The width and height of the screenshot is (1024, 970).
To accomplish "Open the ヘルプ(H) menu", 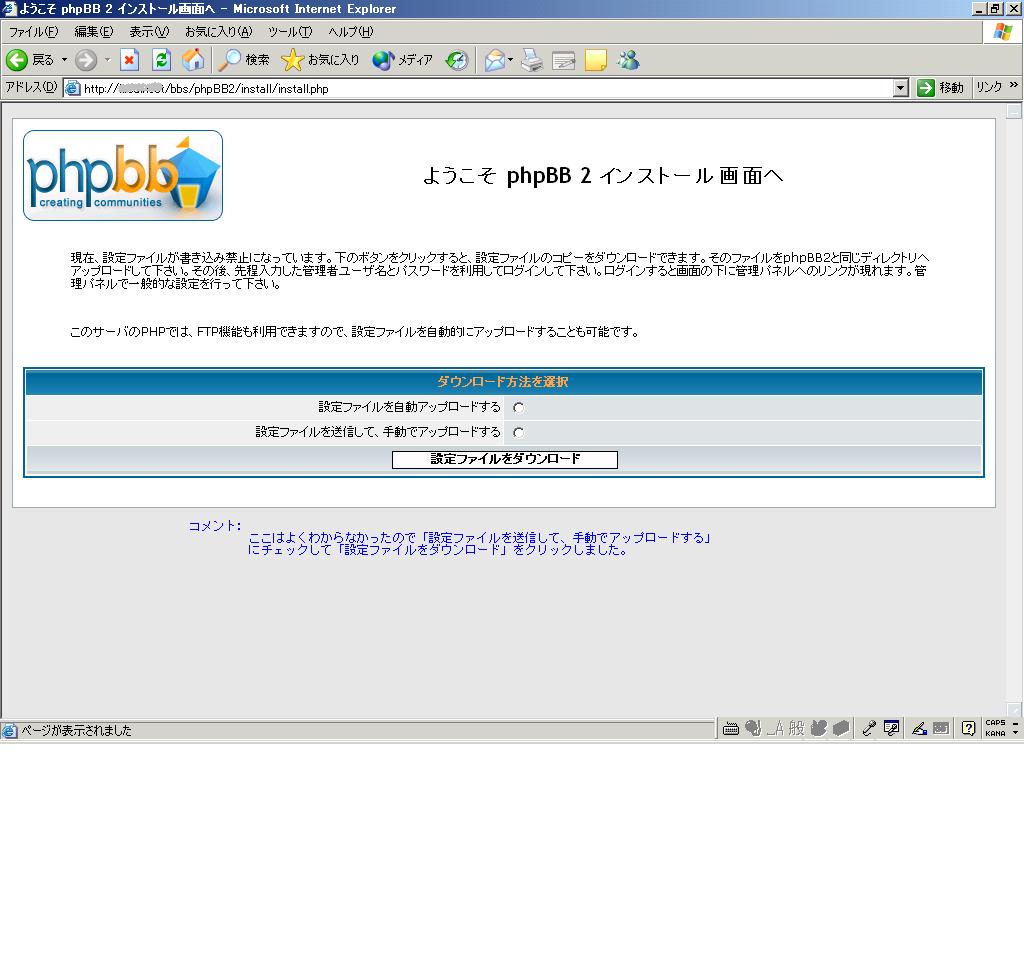I will [x=351, y=32].
